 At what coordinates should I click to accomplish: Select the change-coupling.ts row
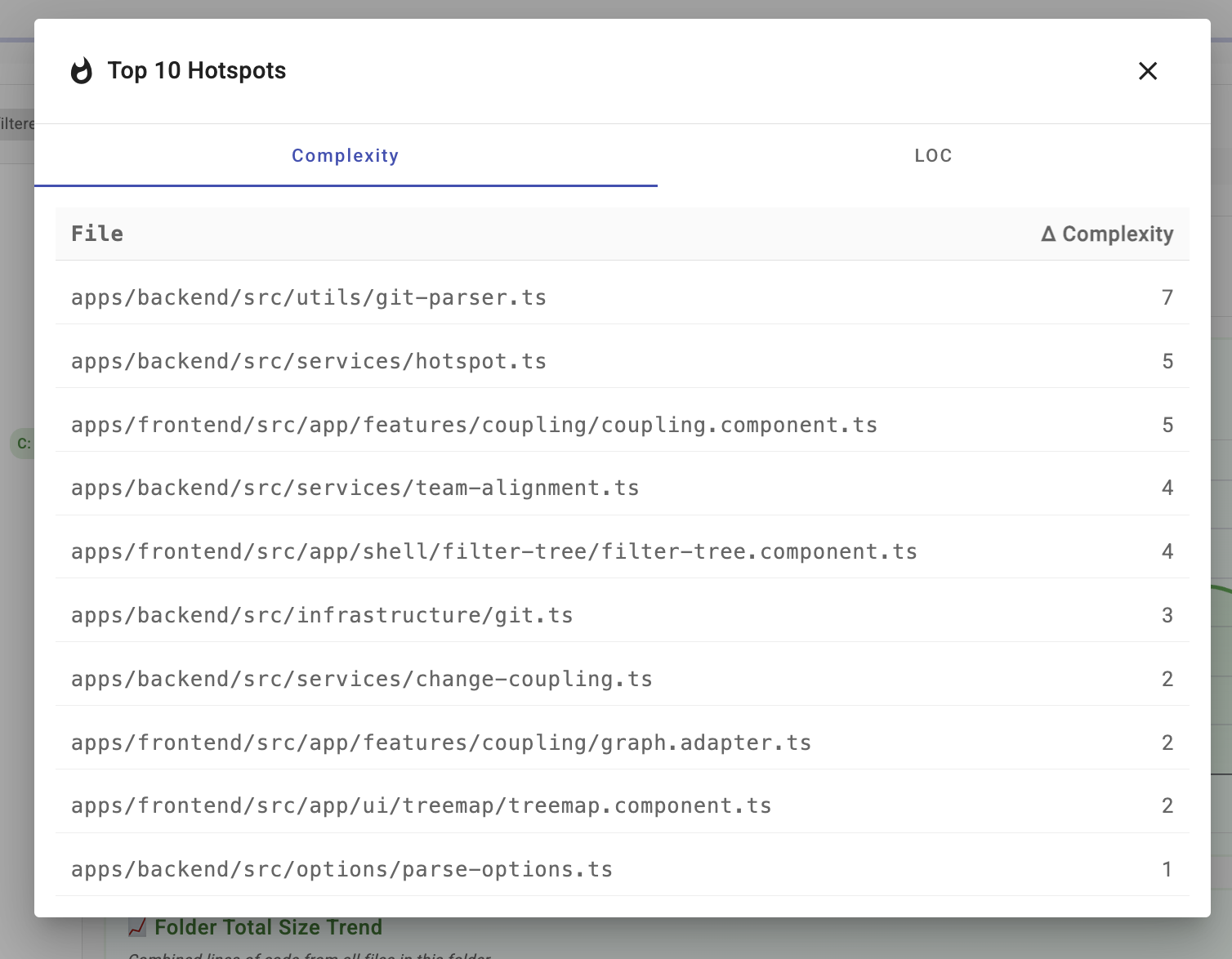tap(361, 679)
